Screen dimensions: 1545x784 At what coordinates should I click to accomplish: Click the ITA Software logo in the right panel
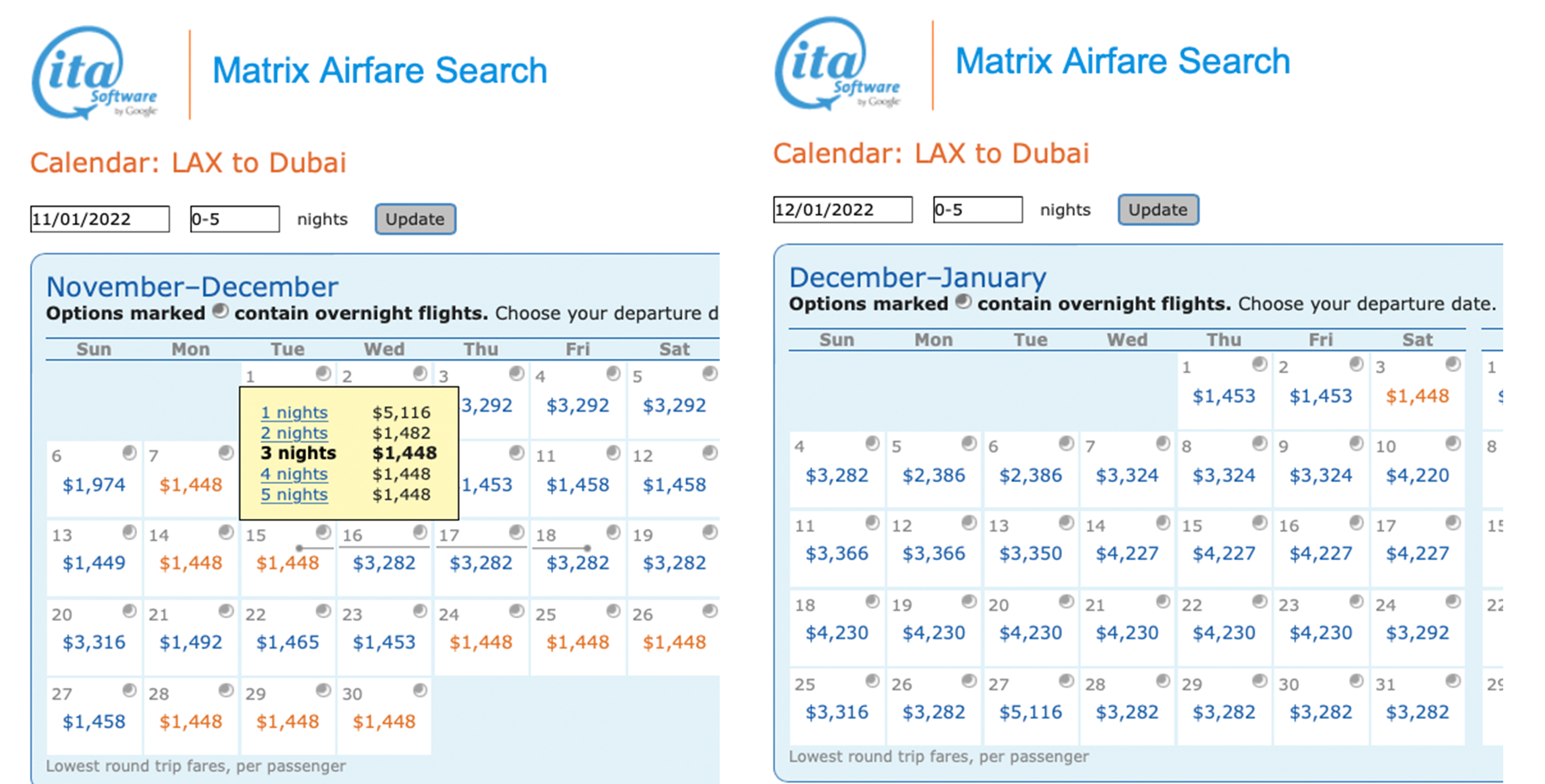click(x=836, y=63)
